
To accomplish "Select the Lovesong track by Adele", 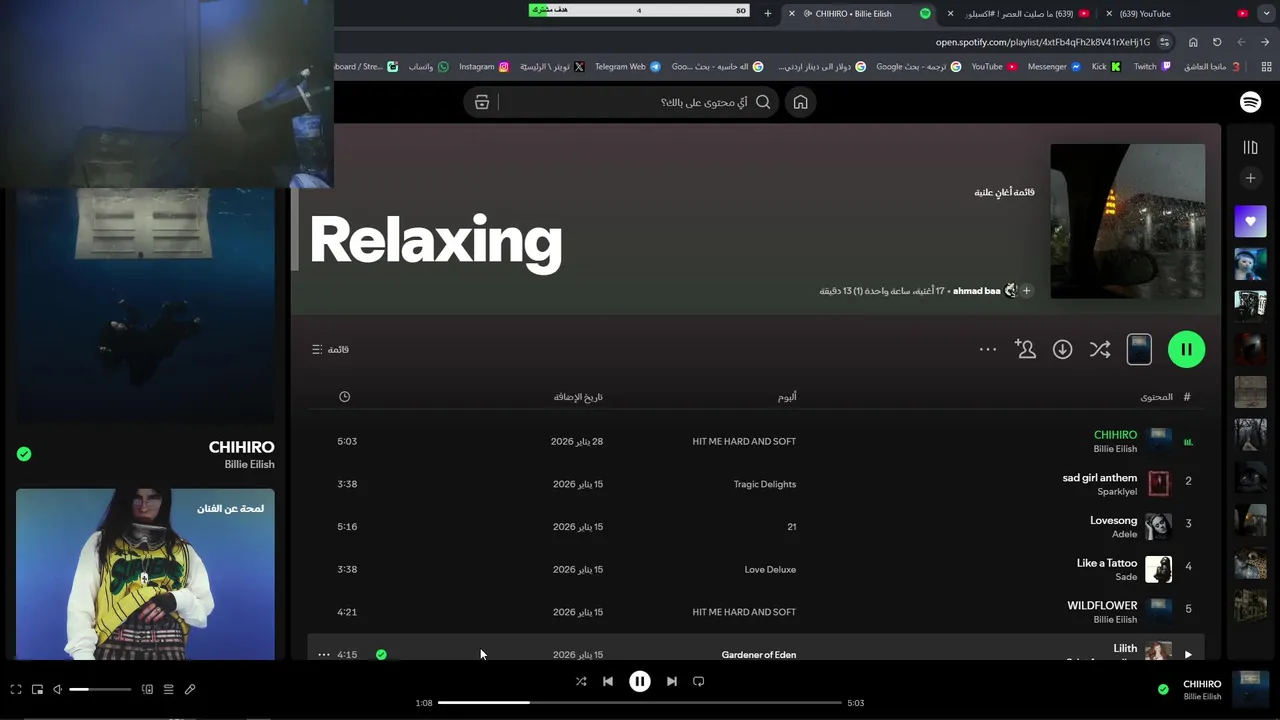I will (x=1113, y=521).
